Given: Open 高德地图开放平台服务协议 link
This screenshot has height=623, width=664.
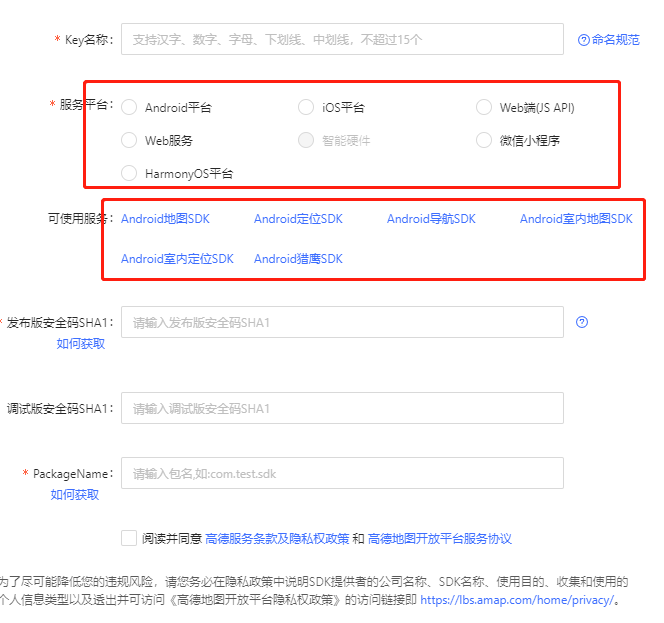Looking at the screenshot, I should tap(440, 539).
